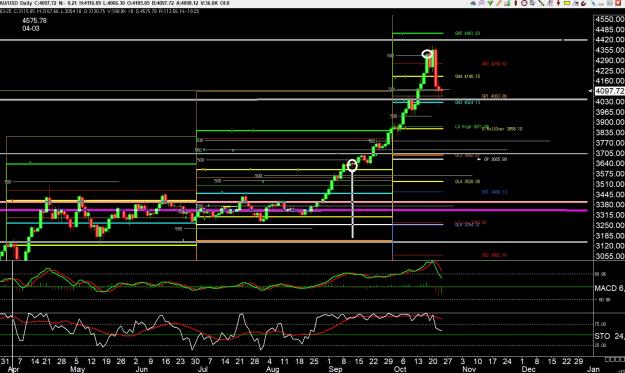This screenshot has height=373, width=625.
Task: Click the Apr month label on time axis
Action: click(13, 369)
